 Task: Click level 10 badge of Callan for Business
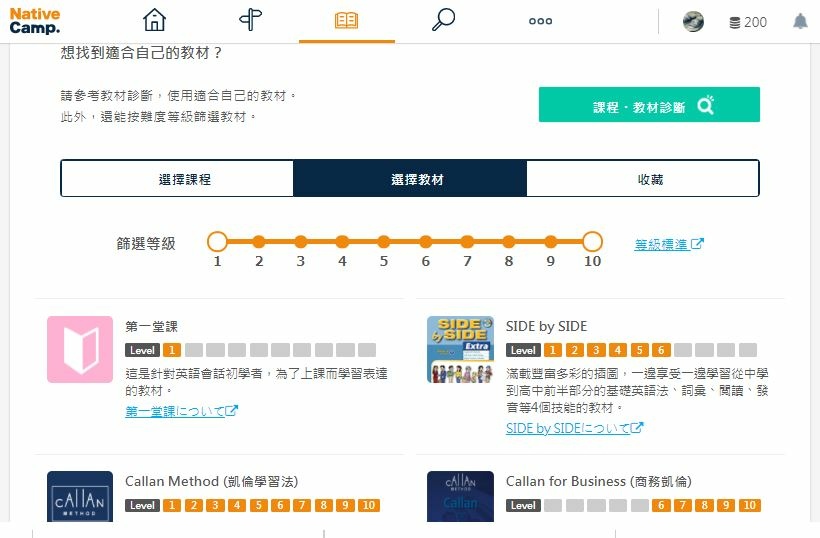point(750,505)
